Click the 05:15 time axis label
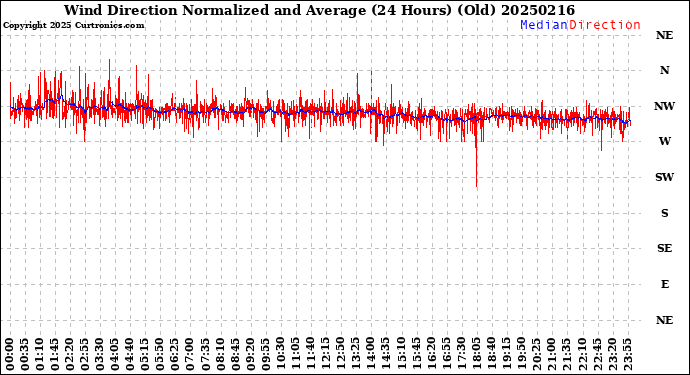 pos(145,354)
